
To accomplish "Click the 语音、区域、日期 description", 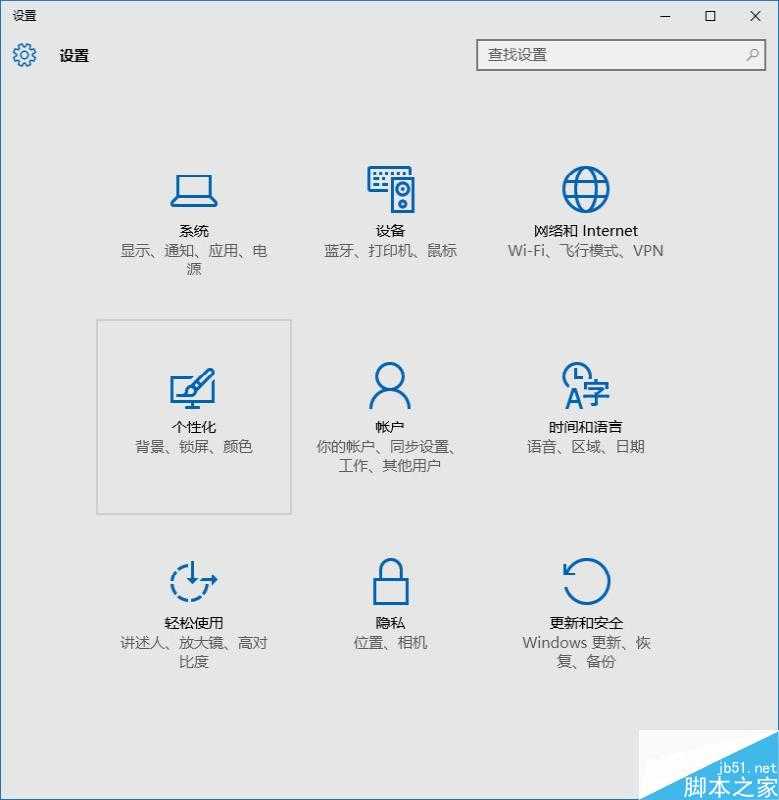I will pyautogui.click(x=586, y=446).
